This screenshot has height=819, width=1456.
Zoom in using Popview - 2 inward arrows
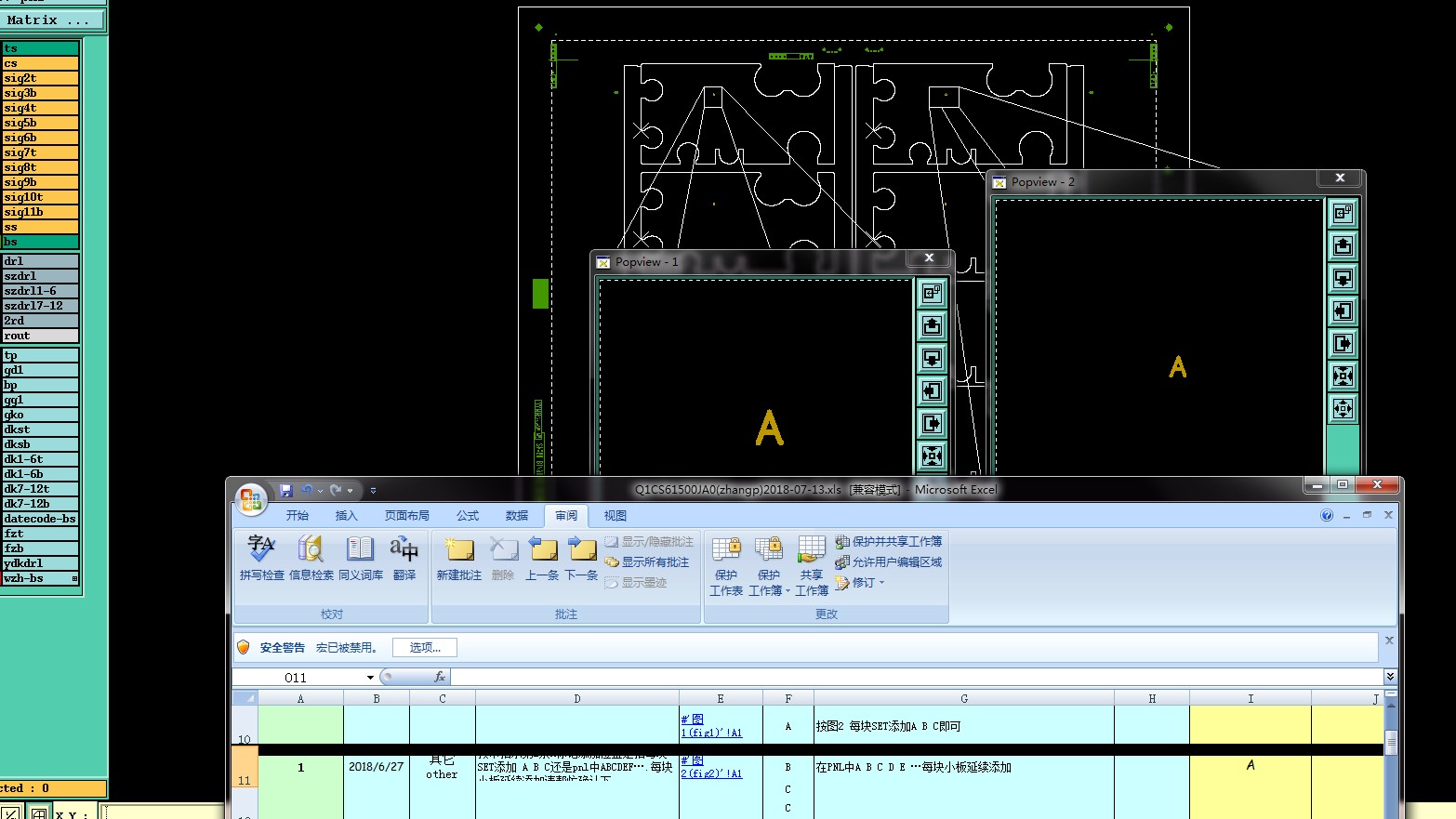1343,376
